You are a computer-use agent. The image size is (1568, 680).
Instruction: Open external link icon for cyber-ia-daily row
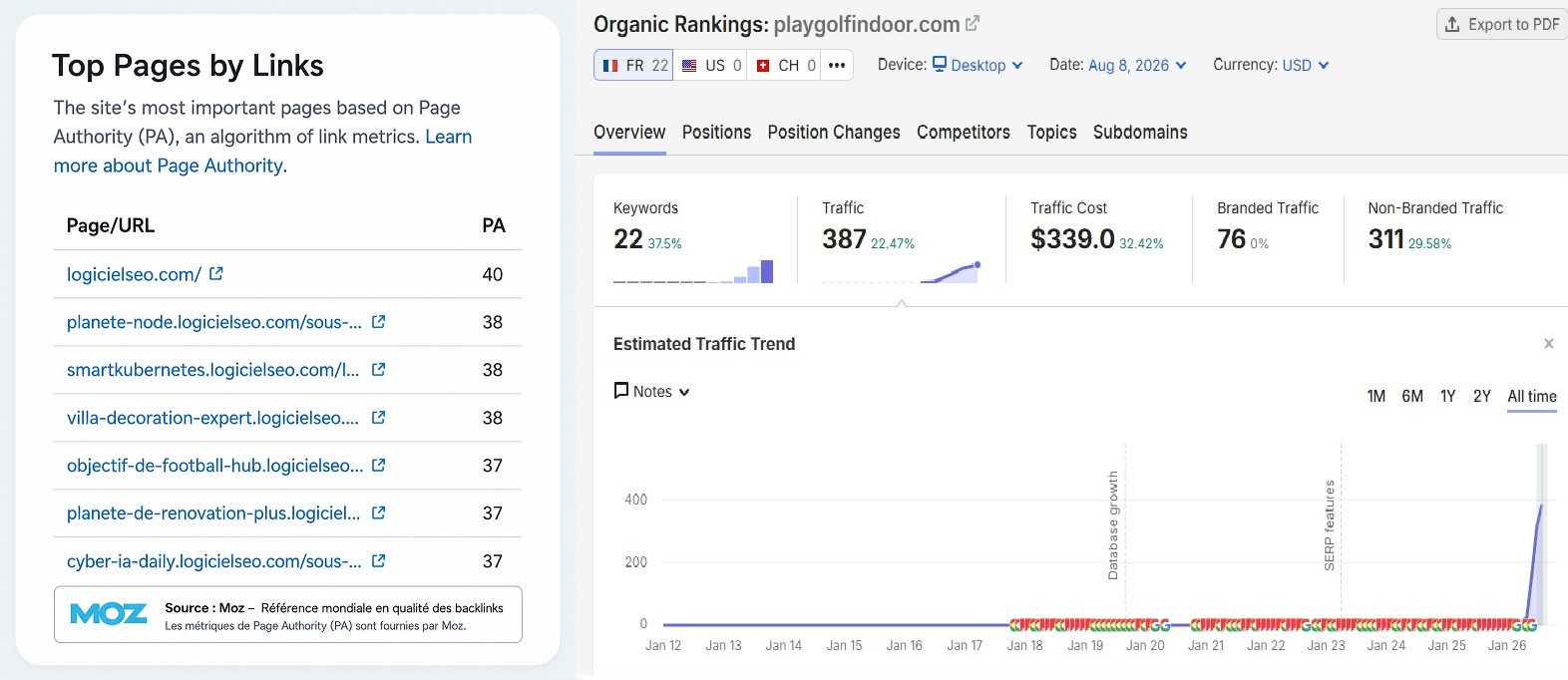(x=378, y=560)
